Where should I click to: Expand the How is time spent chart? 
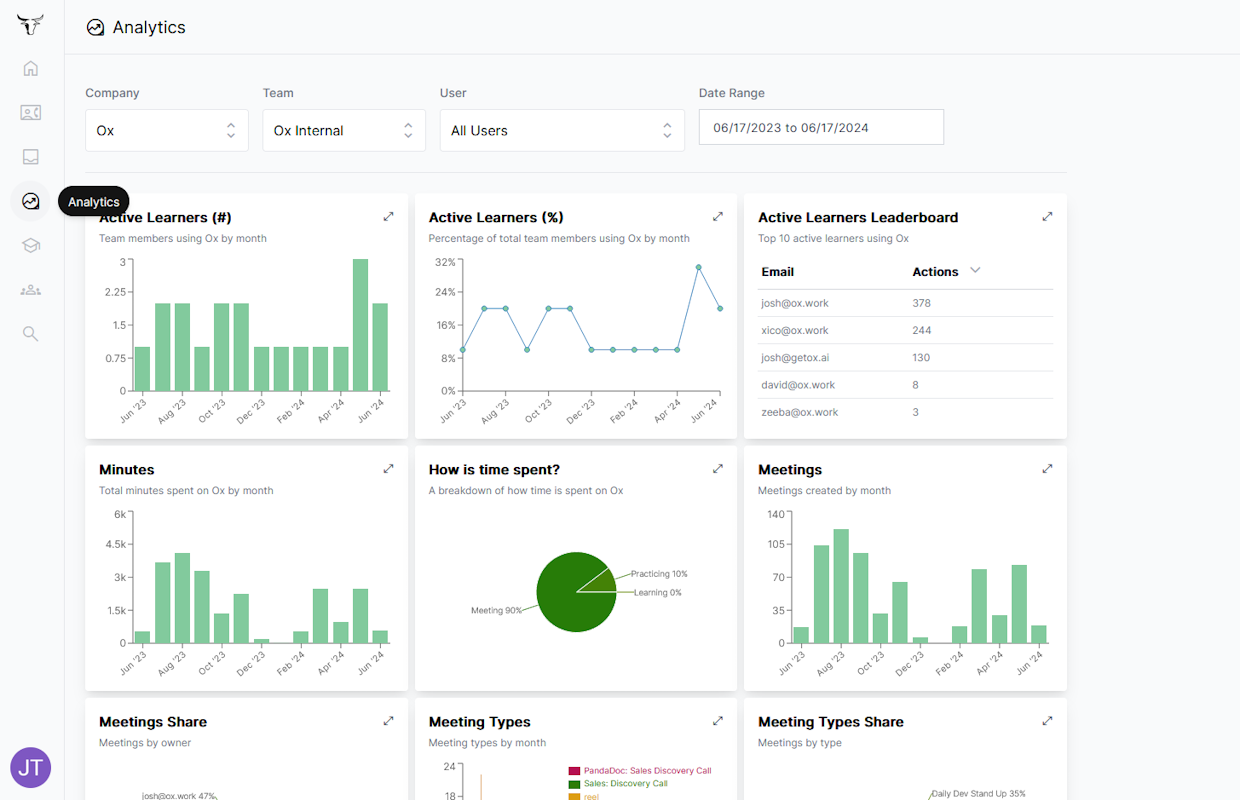[x=717, y=469]
